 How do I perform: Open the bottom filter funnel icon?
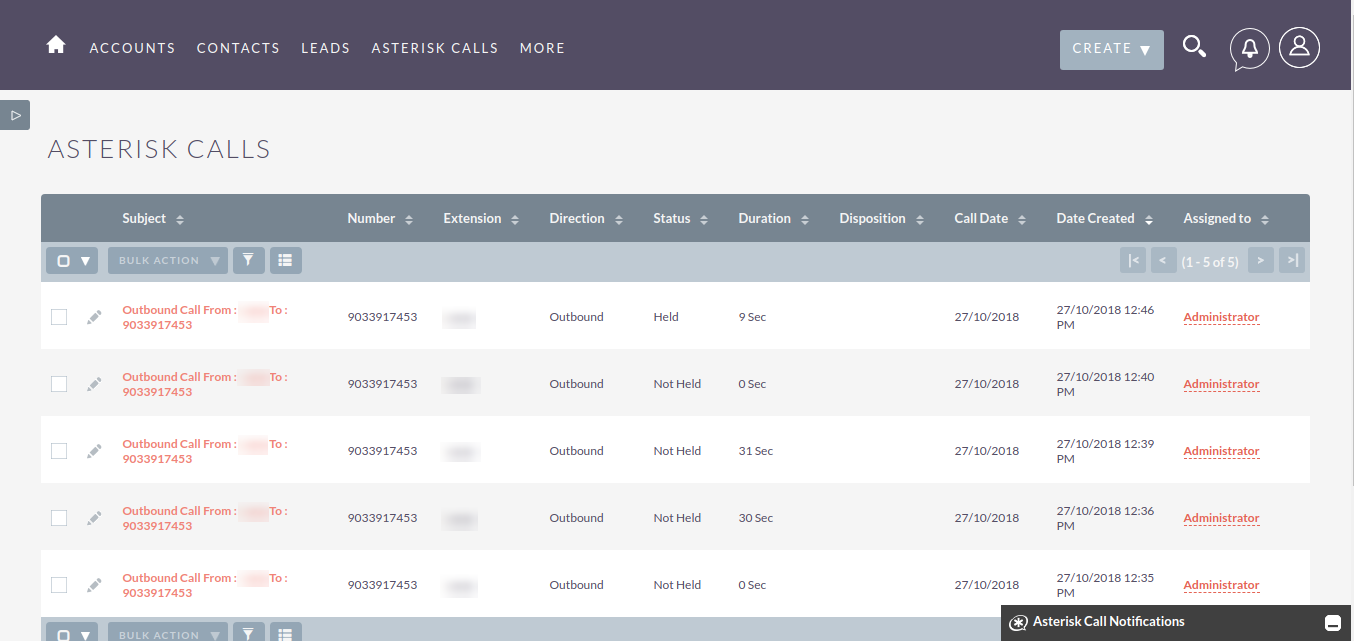click(248, 632)
